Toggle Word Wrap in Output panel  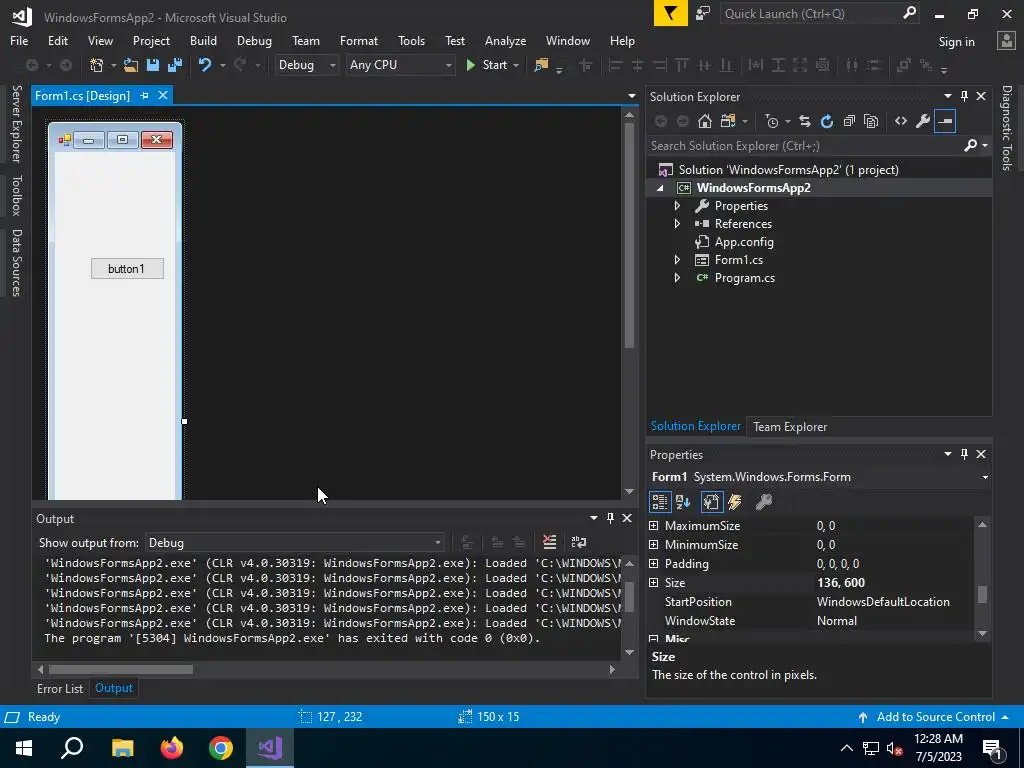tap(579, 542)
